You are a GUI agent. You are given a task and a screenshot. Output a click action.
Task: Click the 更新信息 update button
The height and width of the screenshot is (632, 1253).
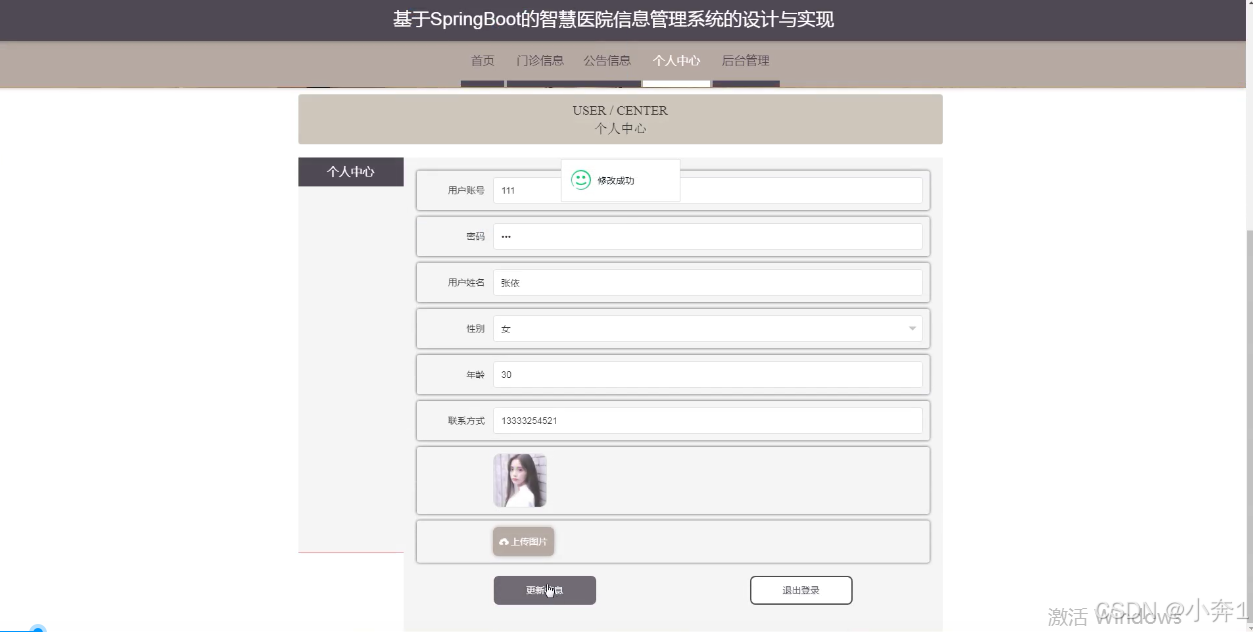pyautogui.click(x=544, y=590)
